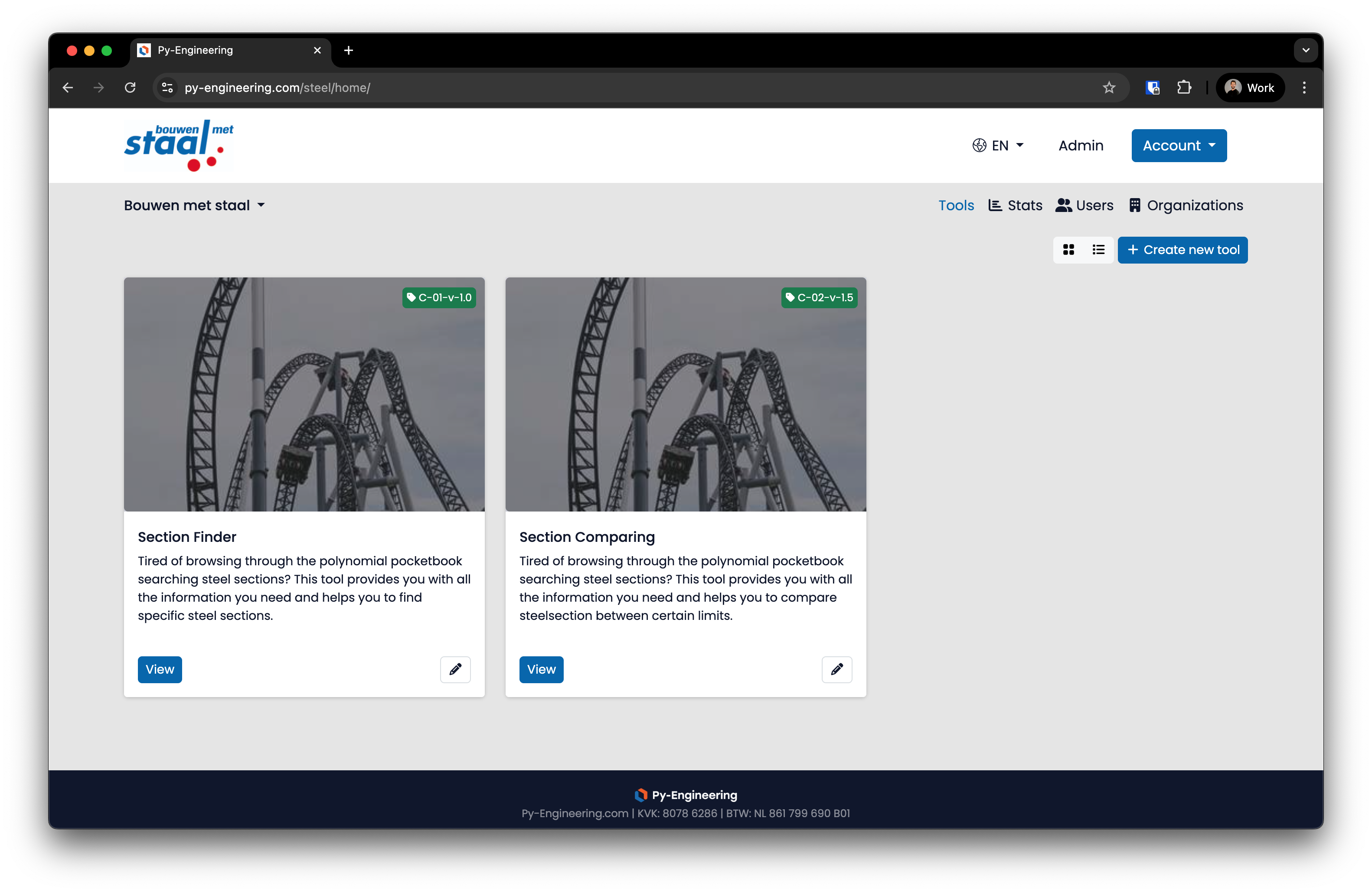View the Section Finder tool
The image size is (1372, 893).
[160, 669]
